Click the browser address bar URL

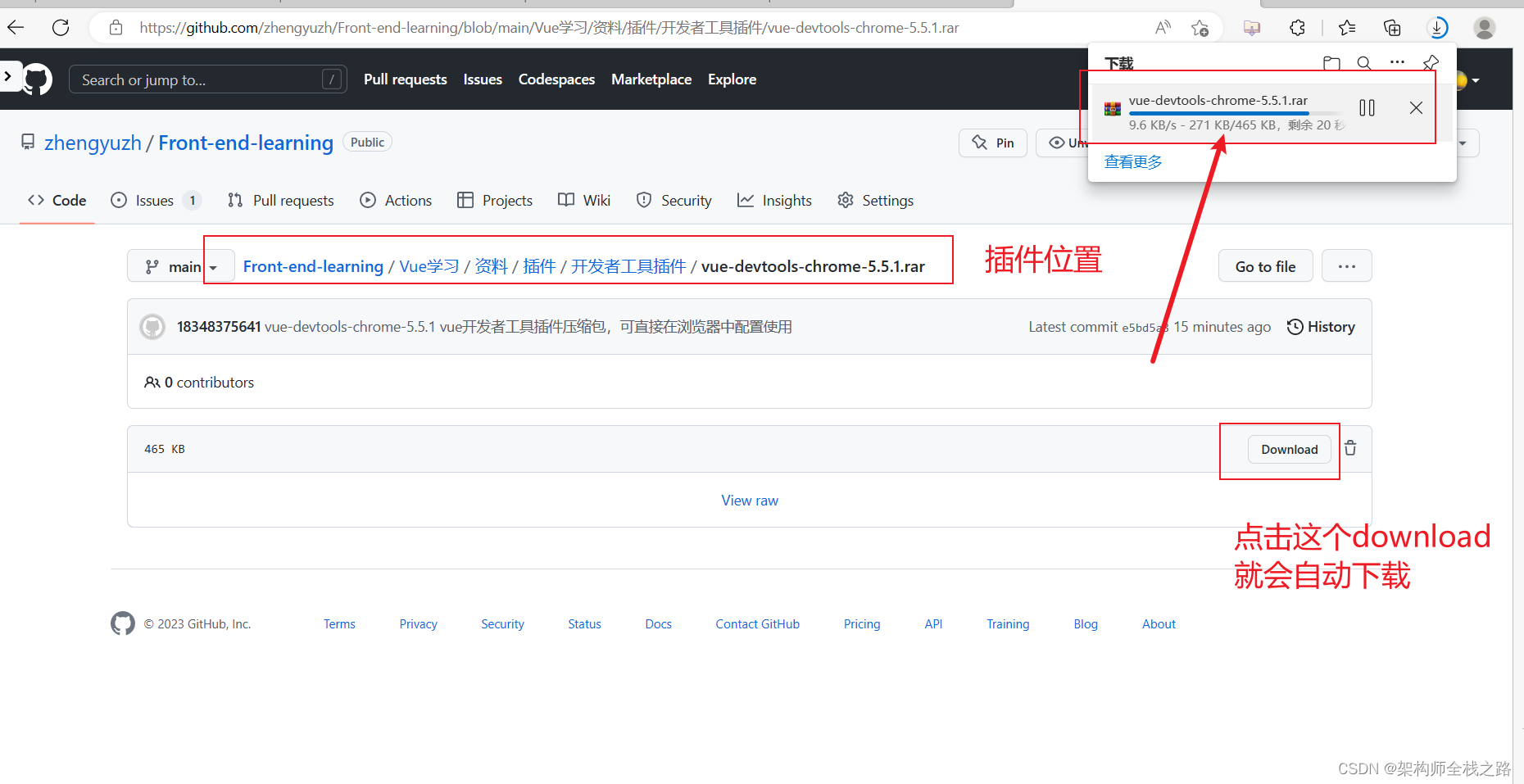pos(549,28)
